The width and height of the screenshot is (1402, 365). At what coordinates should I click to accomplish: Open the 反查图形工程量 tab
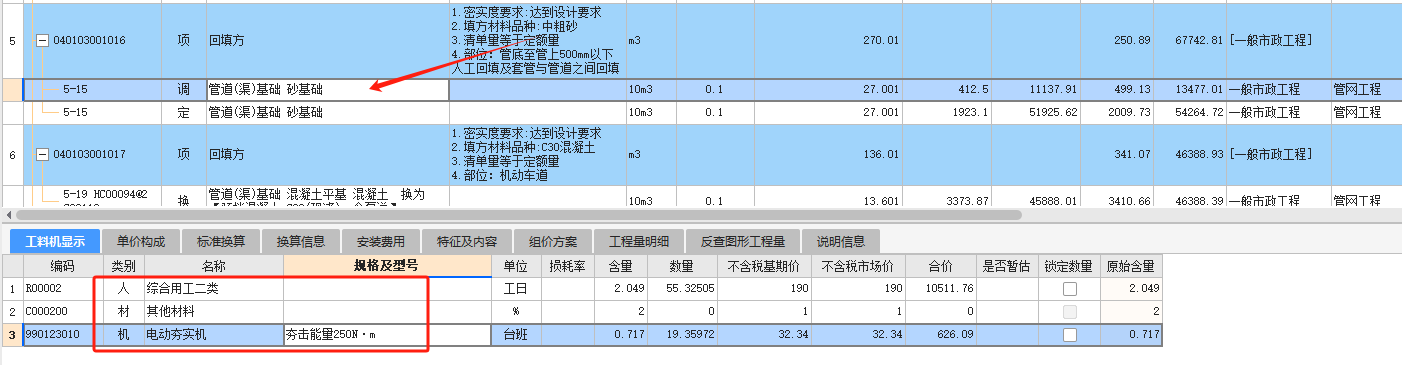(743, 240)
